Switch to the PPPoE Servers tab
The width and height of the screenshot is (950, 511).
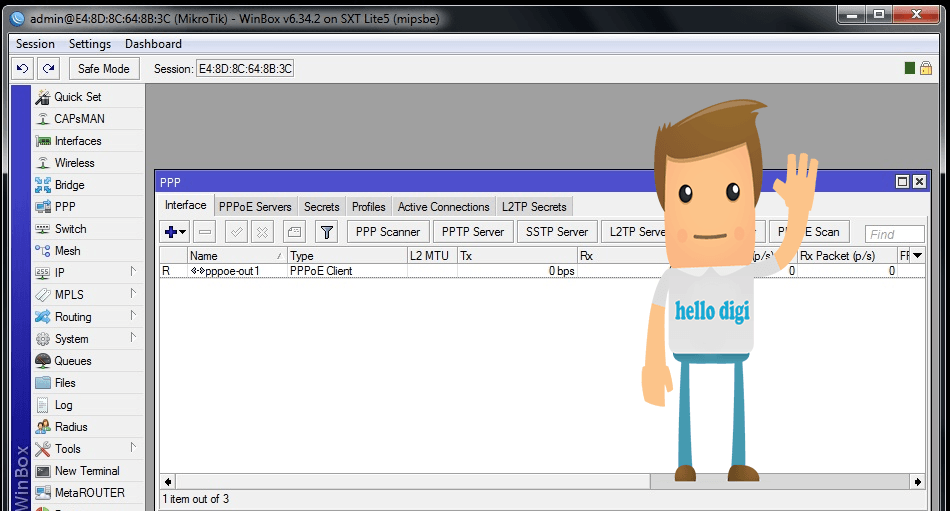(x=255, y=207)
